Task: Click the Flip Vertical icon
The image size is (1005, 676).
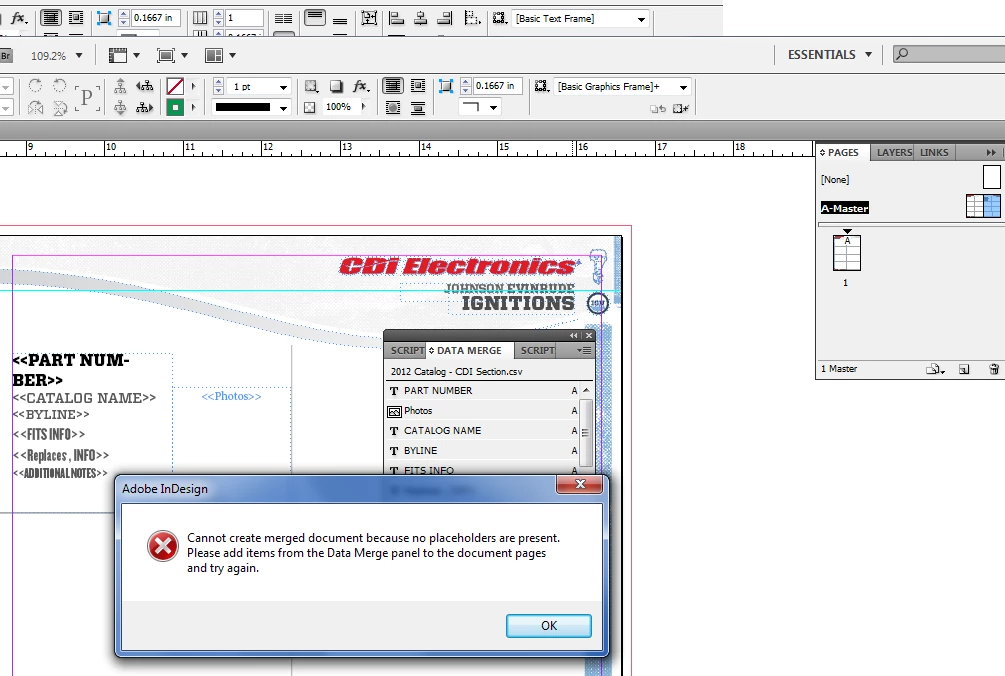Action: point(60,108)
